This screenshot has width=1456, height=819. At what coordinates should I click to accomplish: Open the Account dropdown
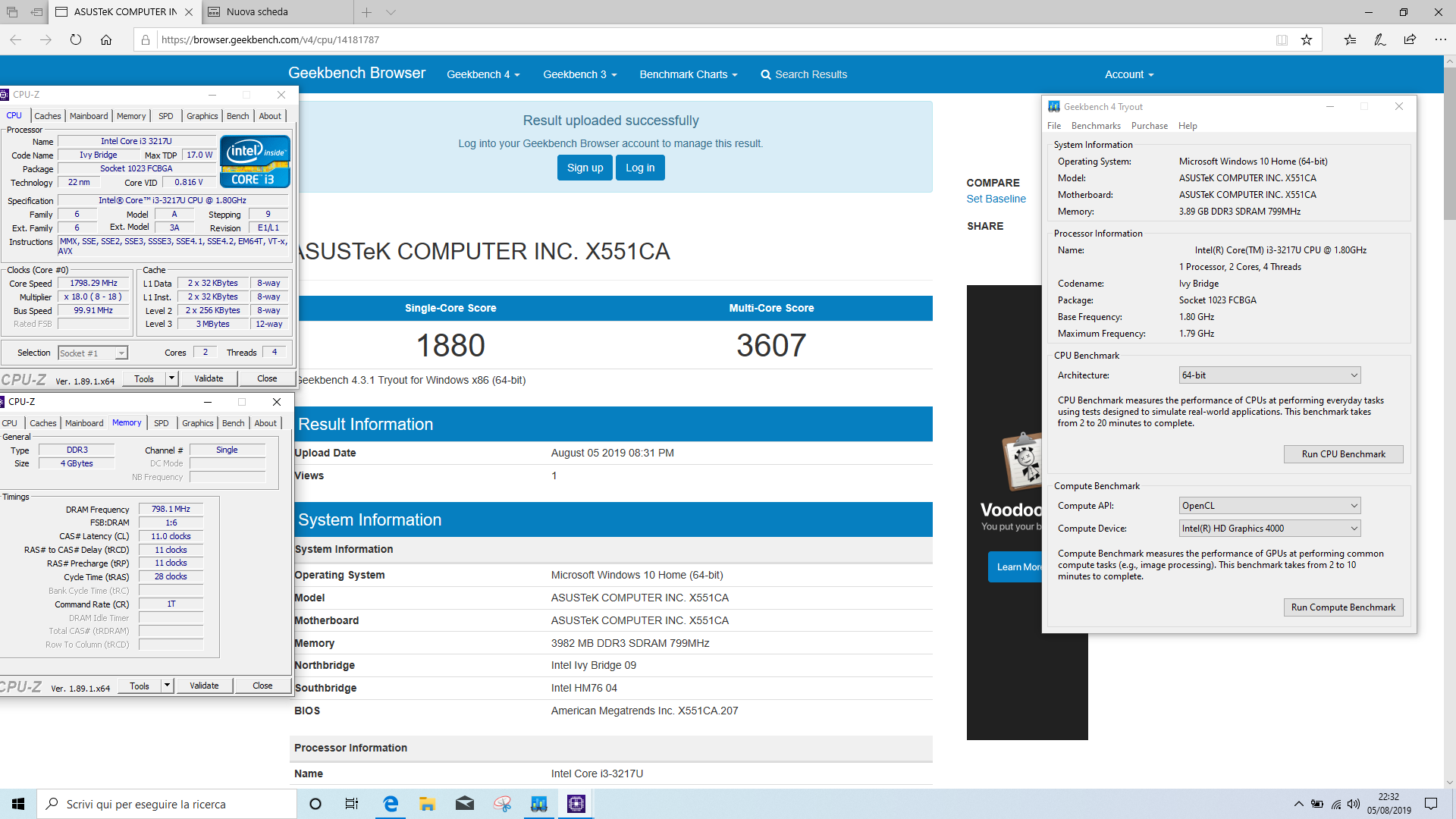point(1129,74)
